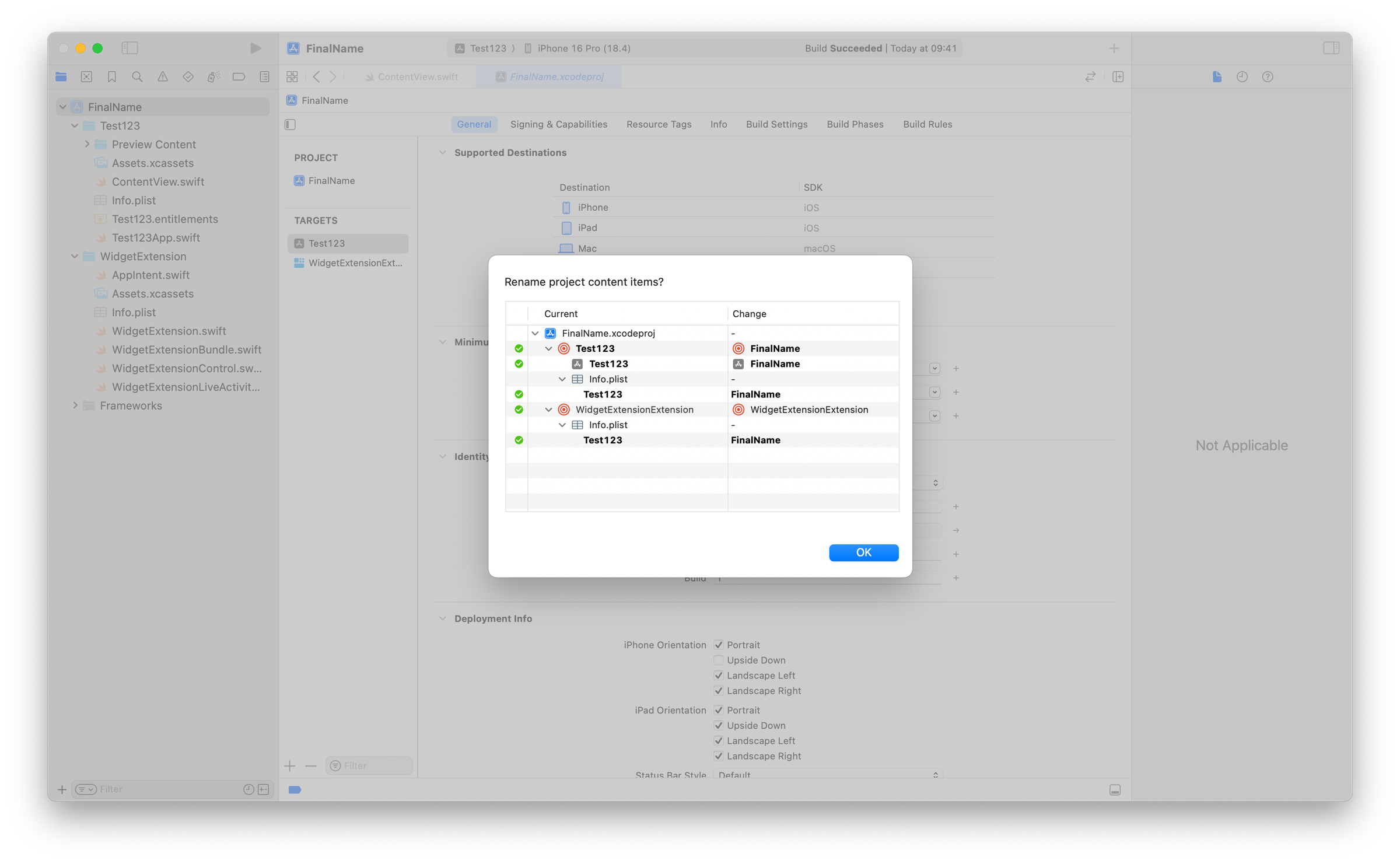Open the Signing & Capabilities tab
Viewport: 1400px width, 864px height.
(558, 124)
